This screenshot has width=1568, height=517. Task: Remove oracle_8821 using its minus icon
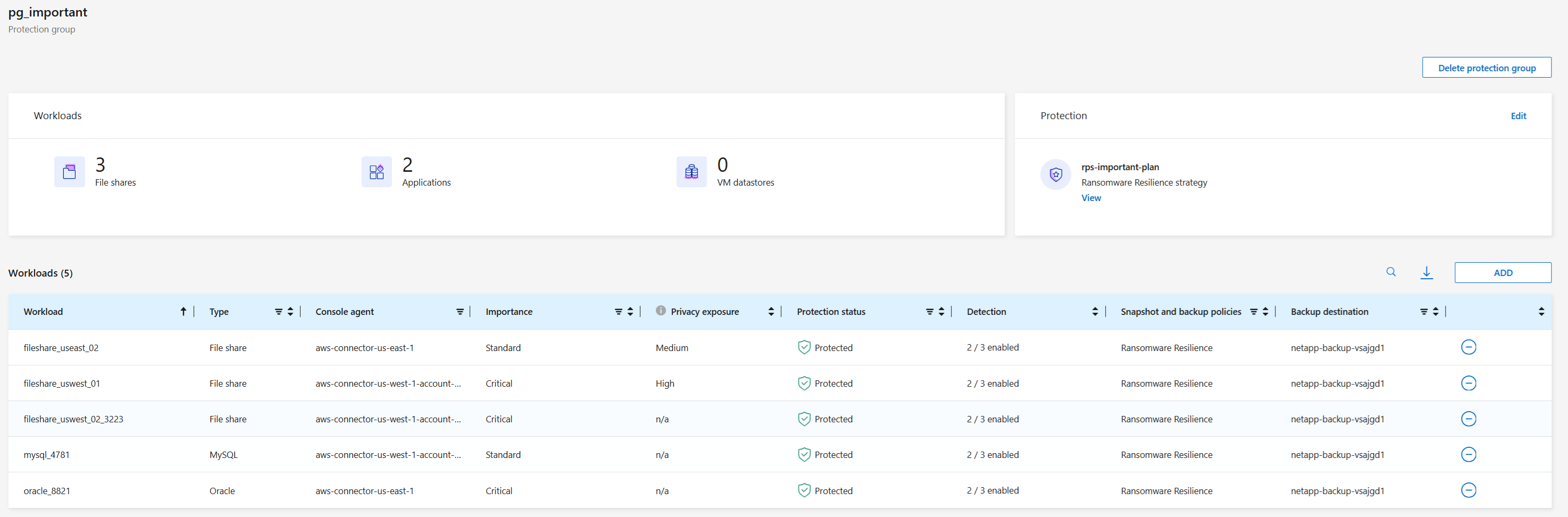(1468, 490)
